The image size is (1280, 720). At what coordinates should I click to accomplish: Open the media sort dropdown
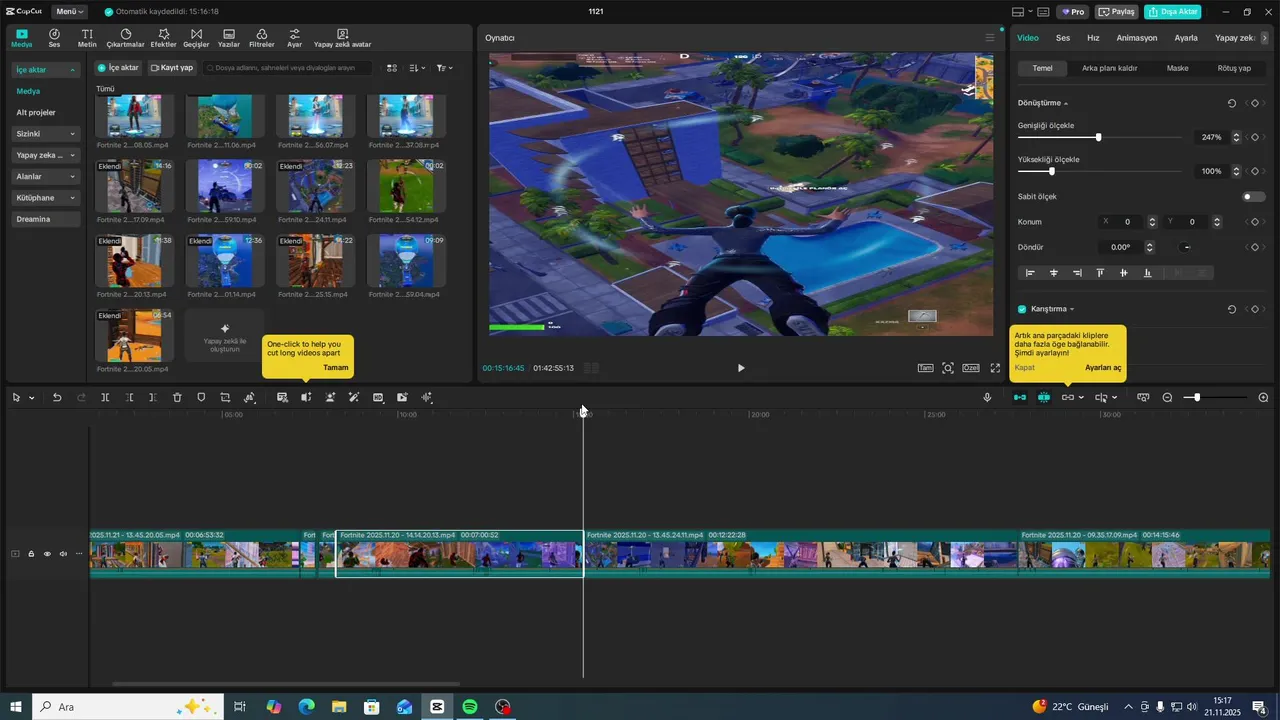coord(418,68)
